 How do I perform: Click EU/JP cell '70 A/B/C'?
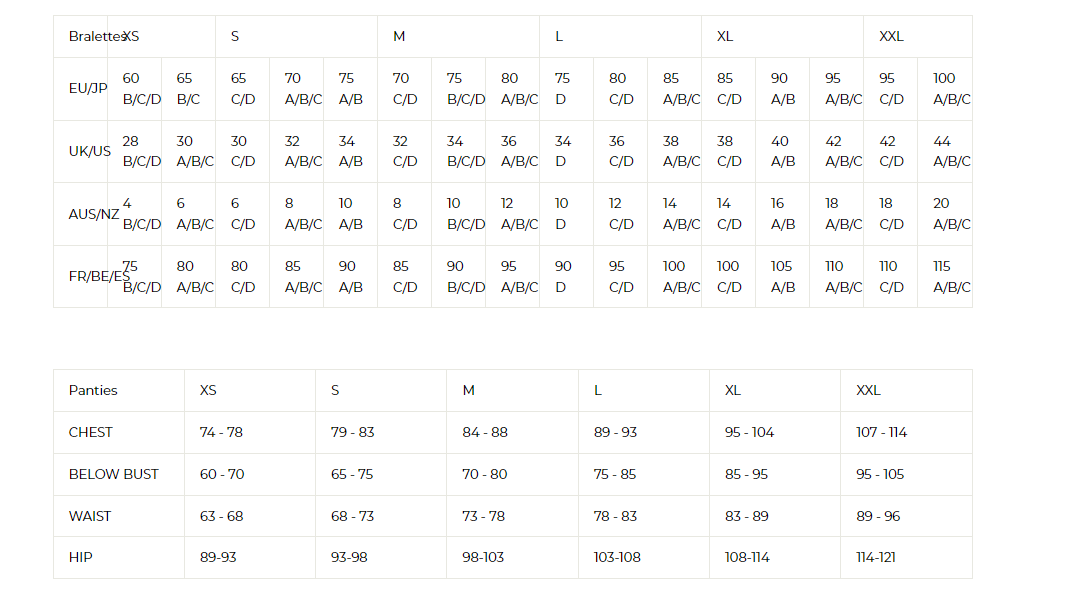[297, 89]
